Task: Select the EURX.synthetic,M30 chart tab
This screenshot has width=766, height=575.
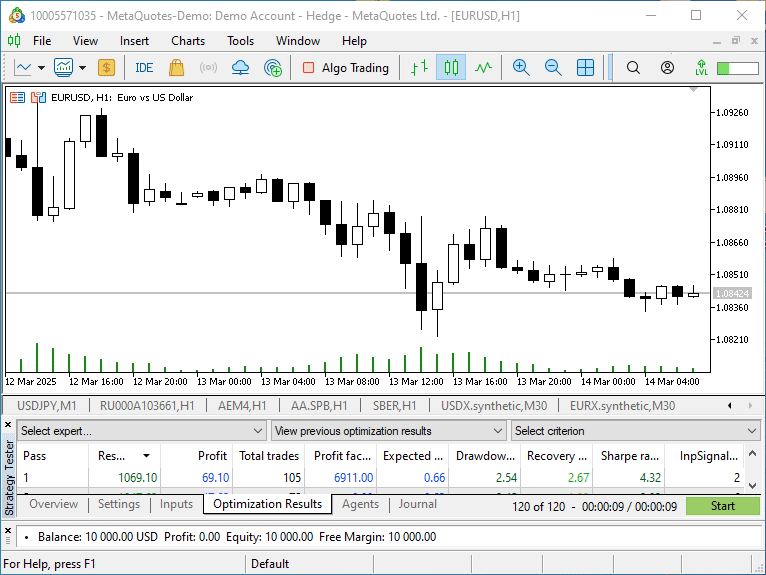Action: coord(622,406)
